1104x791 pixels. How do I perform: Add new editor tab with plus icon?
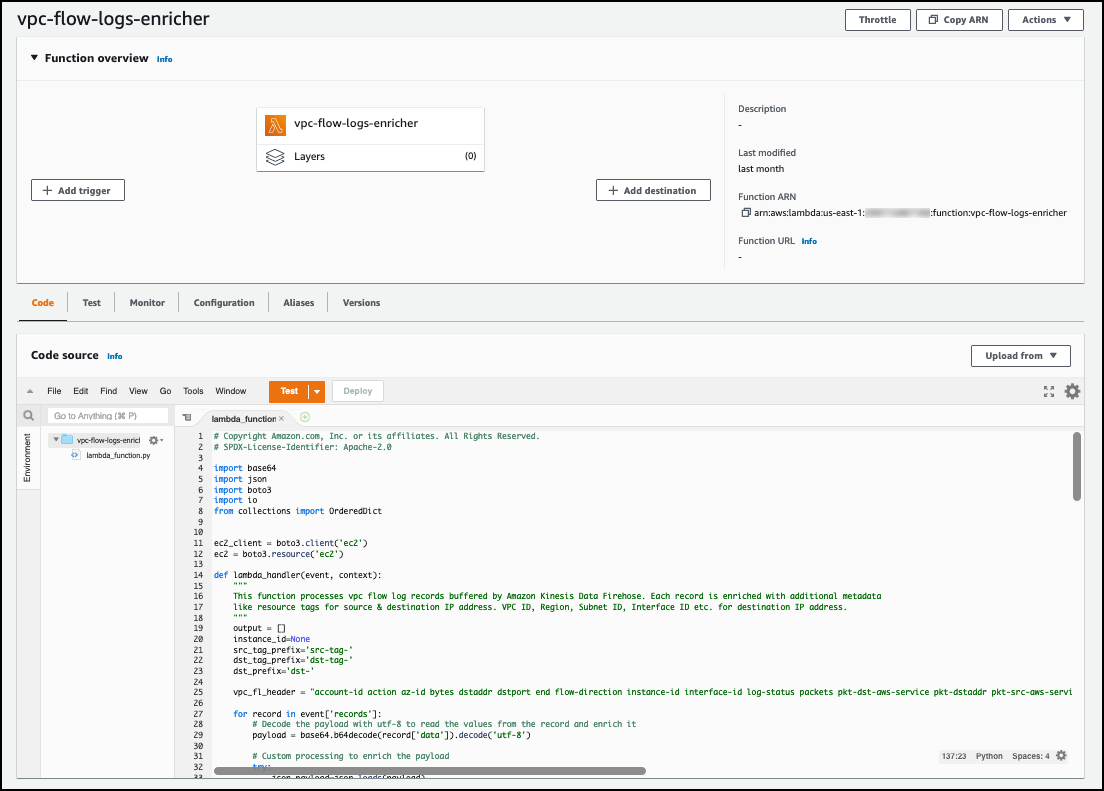coord(305,418)
